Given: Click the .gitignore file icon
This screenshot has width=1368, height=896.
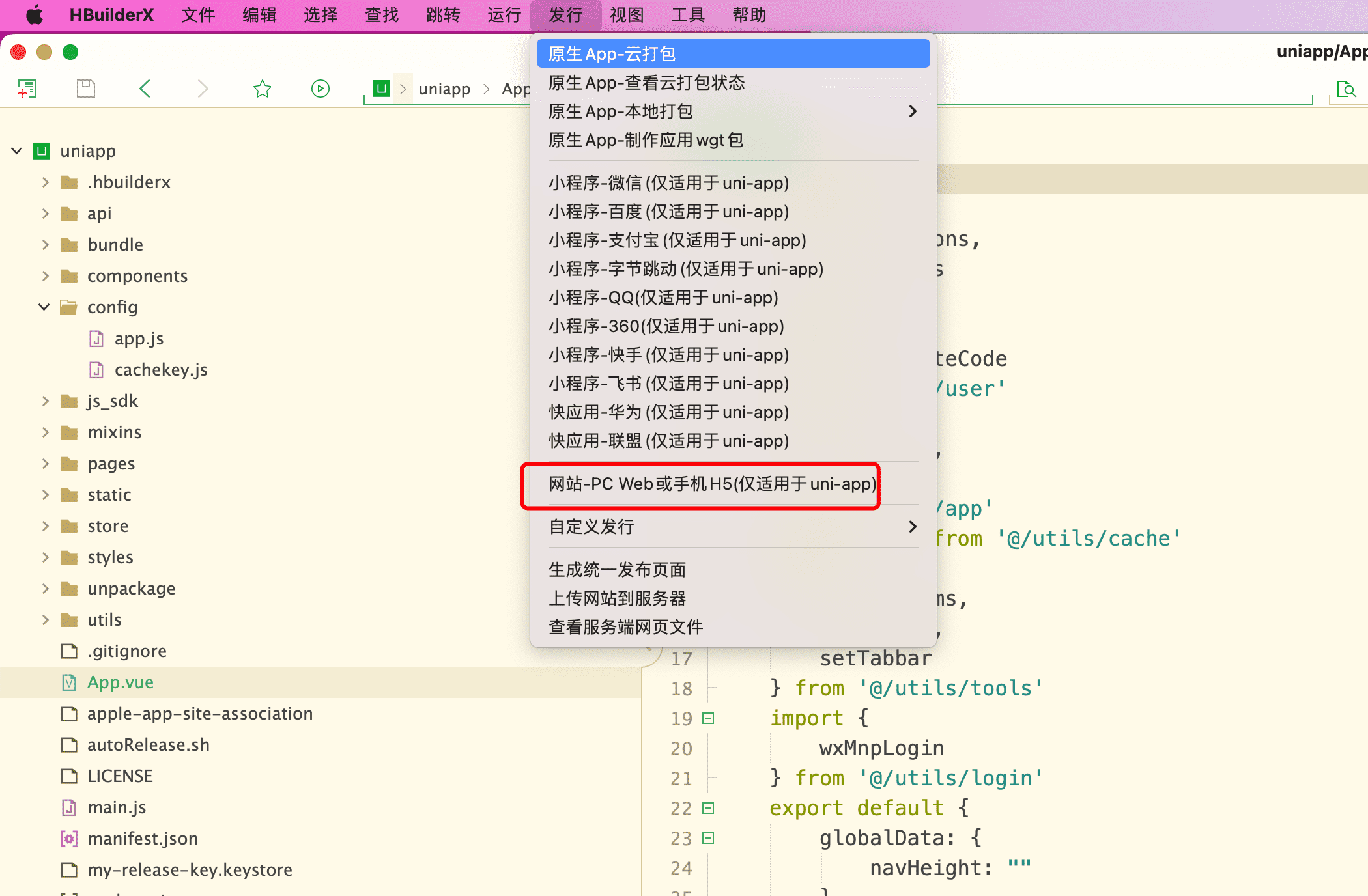Looking at the screenshot, I should pyautogui.click(x=69, y=651).
